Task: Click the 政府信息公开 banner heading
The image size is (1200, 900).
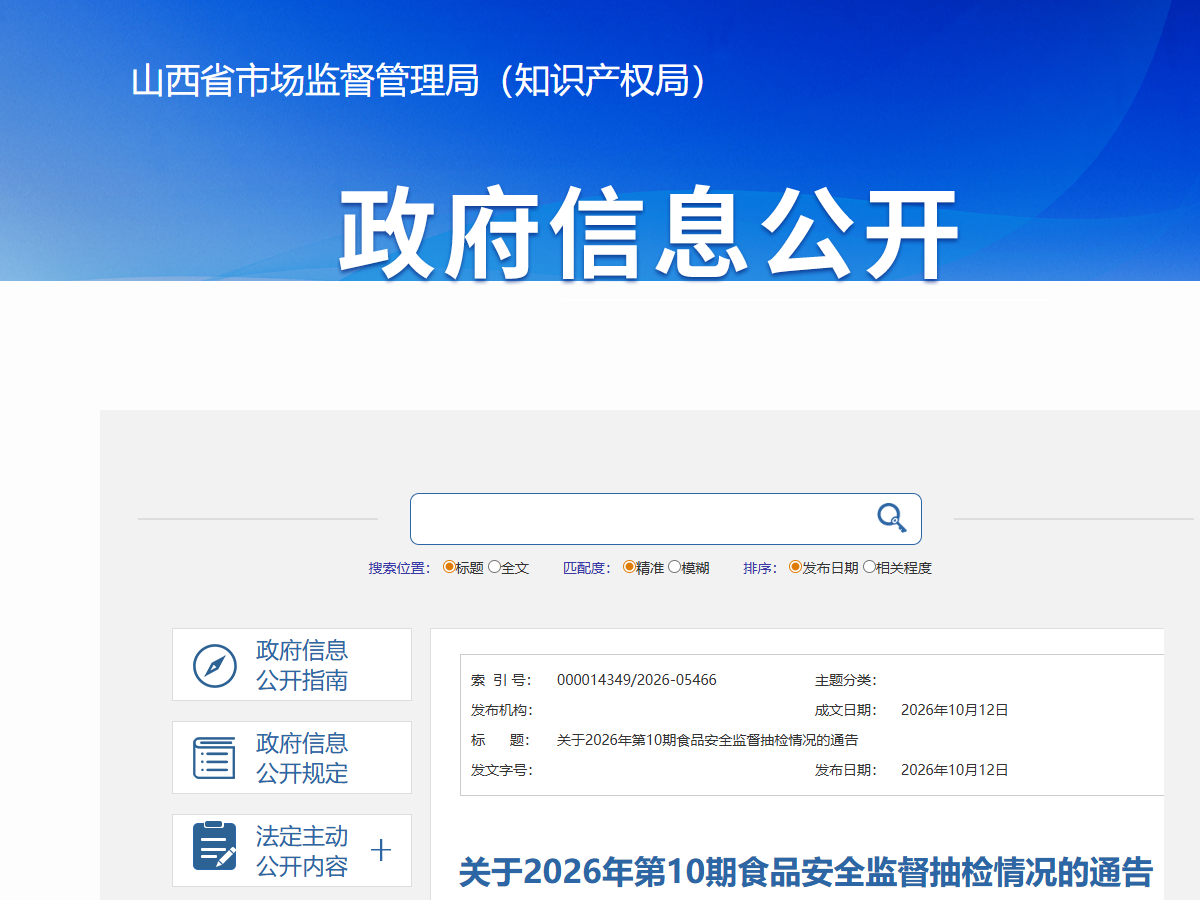Action: (649, 233)
